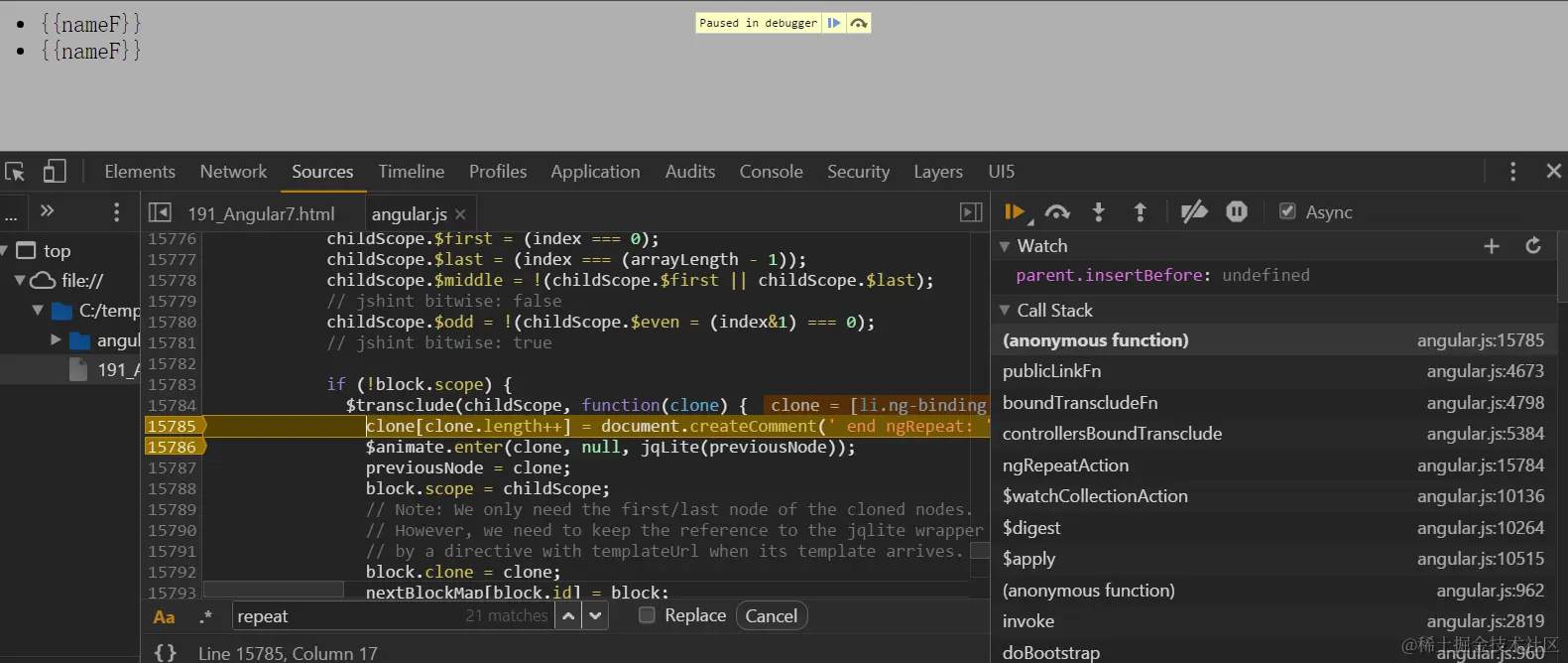This screenshot has height=663, width=1568.
Task: Toggle breakpoint on line 15786
Action: (173, 447)
